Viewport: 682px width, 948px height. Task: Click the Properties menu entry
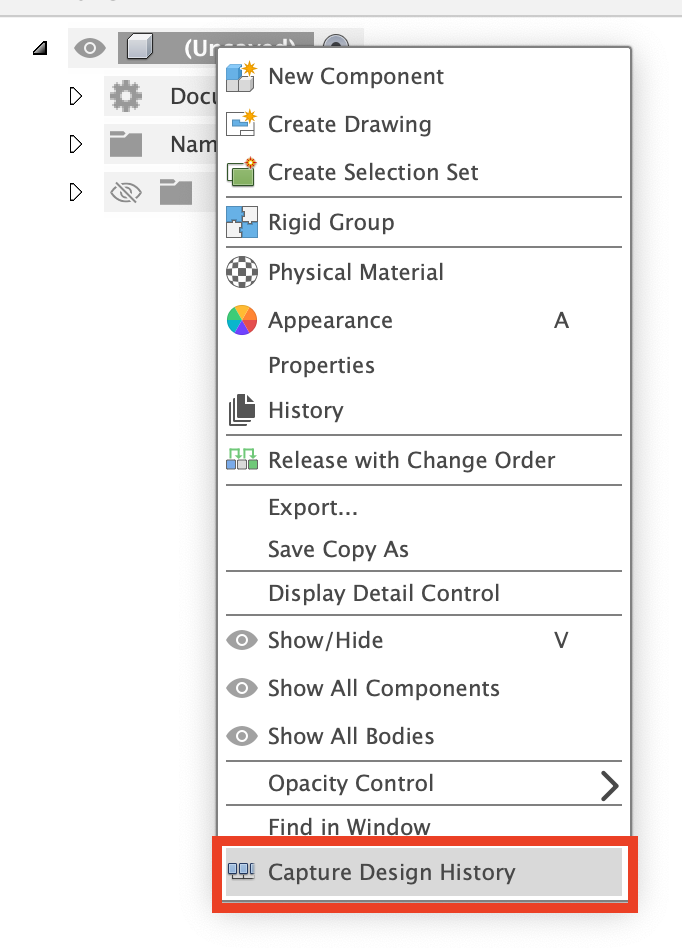[321, 365]
